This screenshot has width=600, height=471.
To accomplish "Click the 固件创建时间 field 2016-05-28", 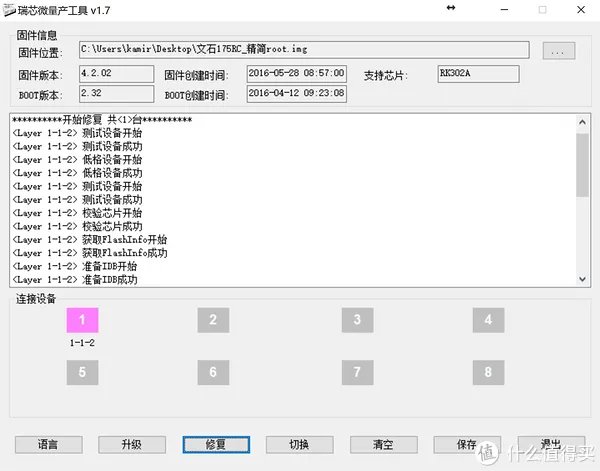I will (297, 74).
